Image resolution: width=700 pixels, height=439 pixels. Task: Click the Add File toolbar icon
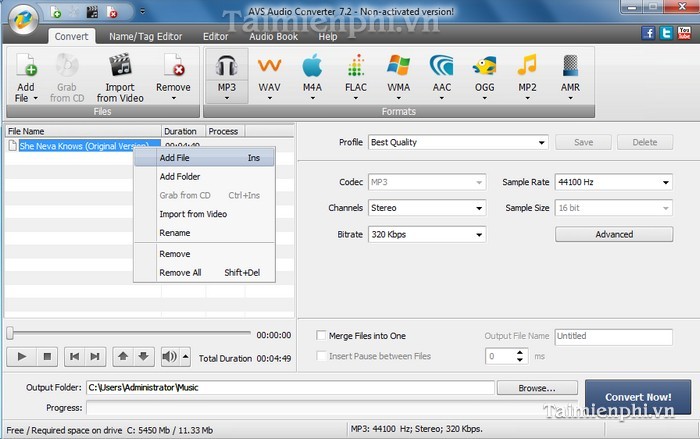[x=26, y=65]
